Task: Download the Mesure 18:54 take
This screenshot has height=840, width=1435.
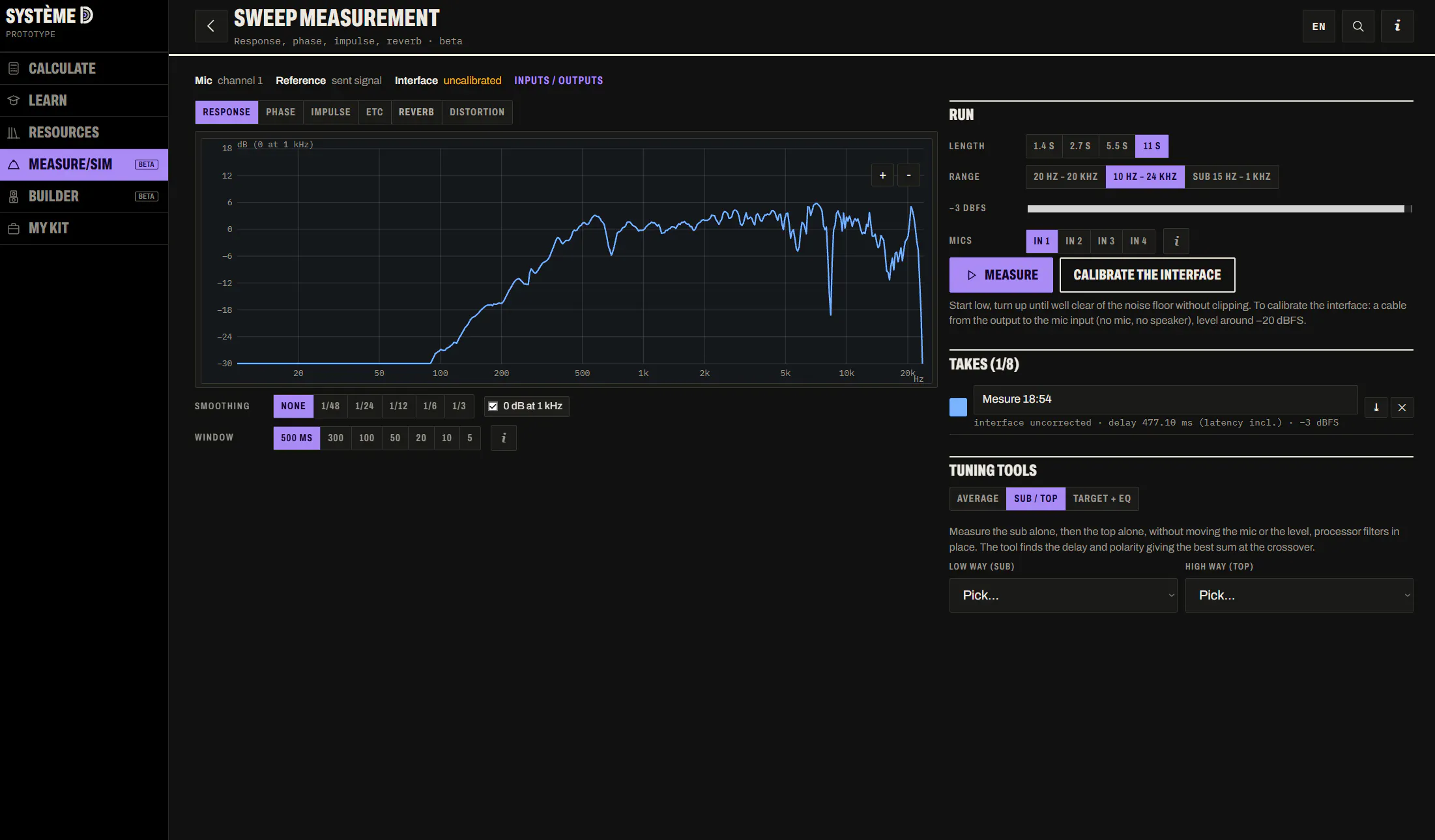Action: coord(1376,407)
